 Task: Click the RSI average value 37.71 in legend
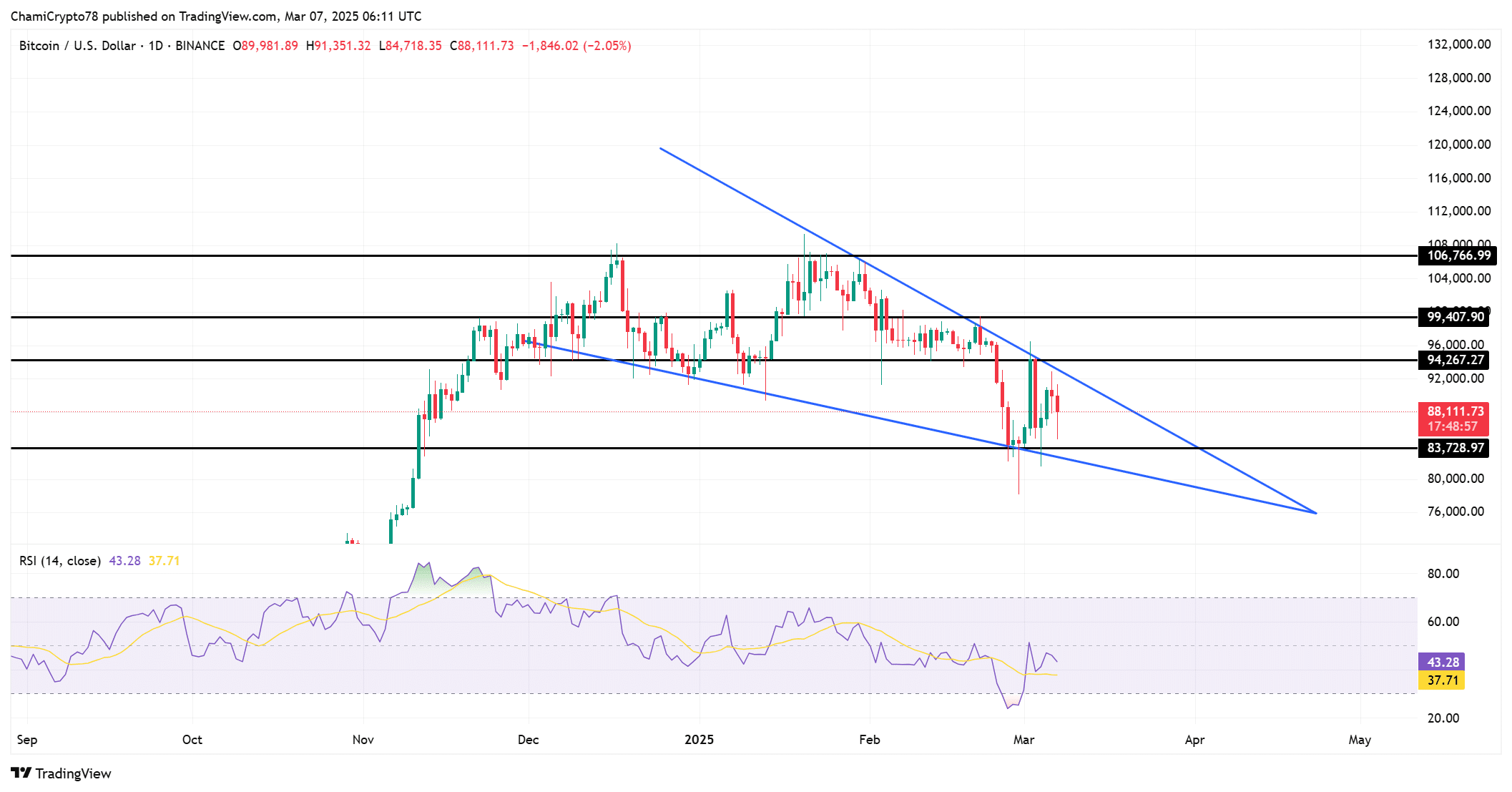pyautogui.click(x=164, y=561)
